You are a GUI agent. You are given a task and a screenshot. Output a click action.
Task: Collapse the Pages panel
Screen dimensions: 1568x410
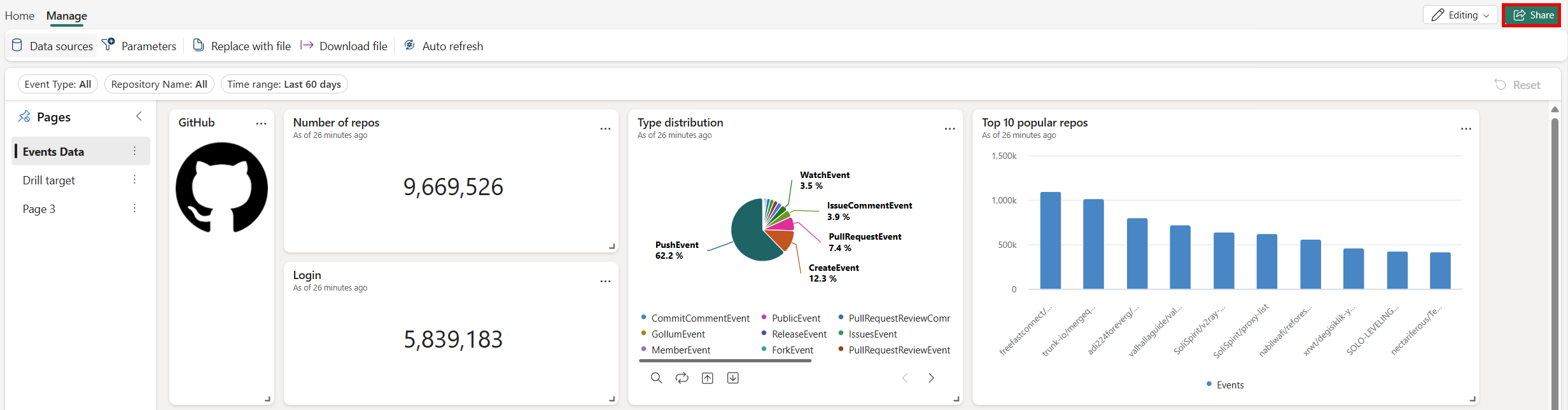139,116
